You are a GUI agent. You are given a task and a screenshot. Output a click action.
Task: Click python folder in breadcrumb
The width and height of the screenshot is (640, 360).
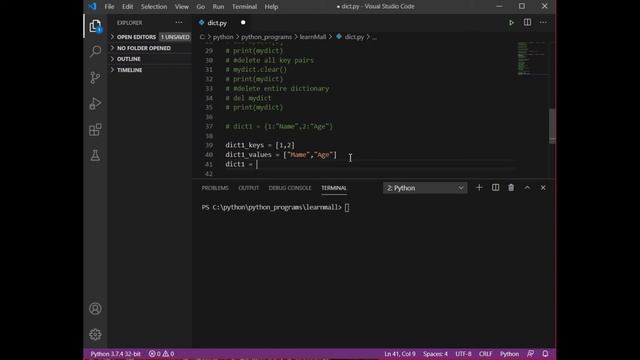223,37
